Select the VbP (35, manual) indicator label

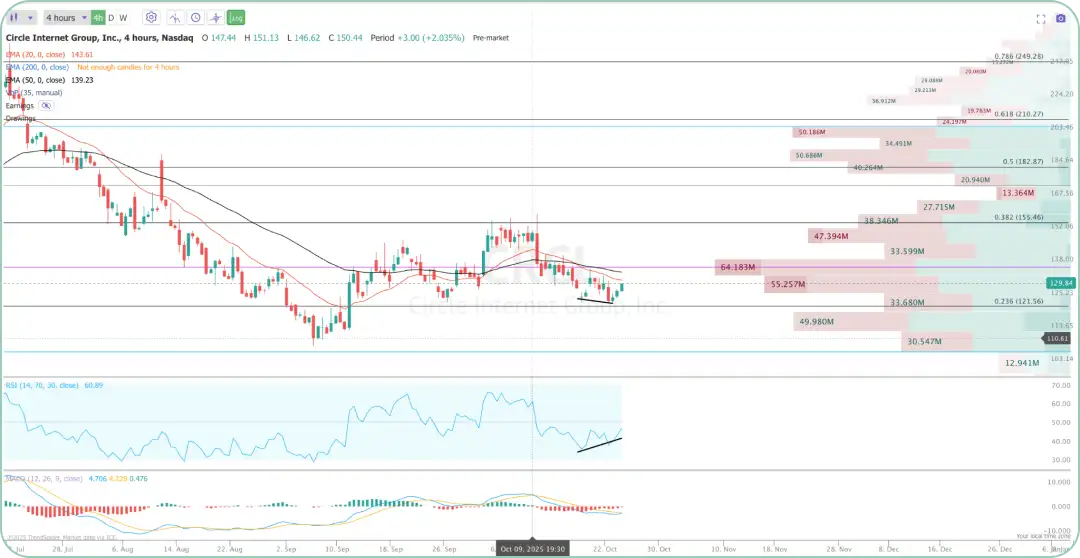(34, 92)
